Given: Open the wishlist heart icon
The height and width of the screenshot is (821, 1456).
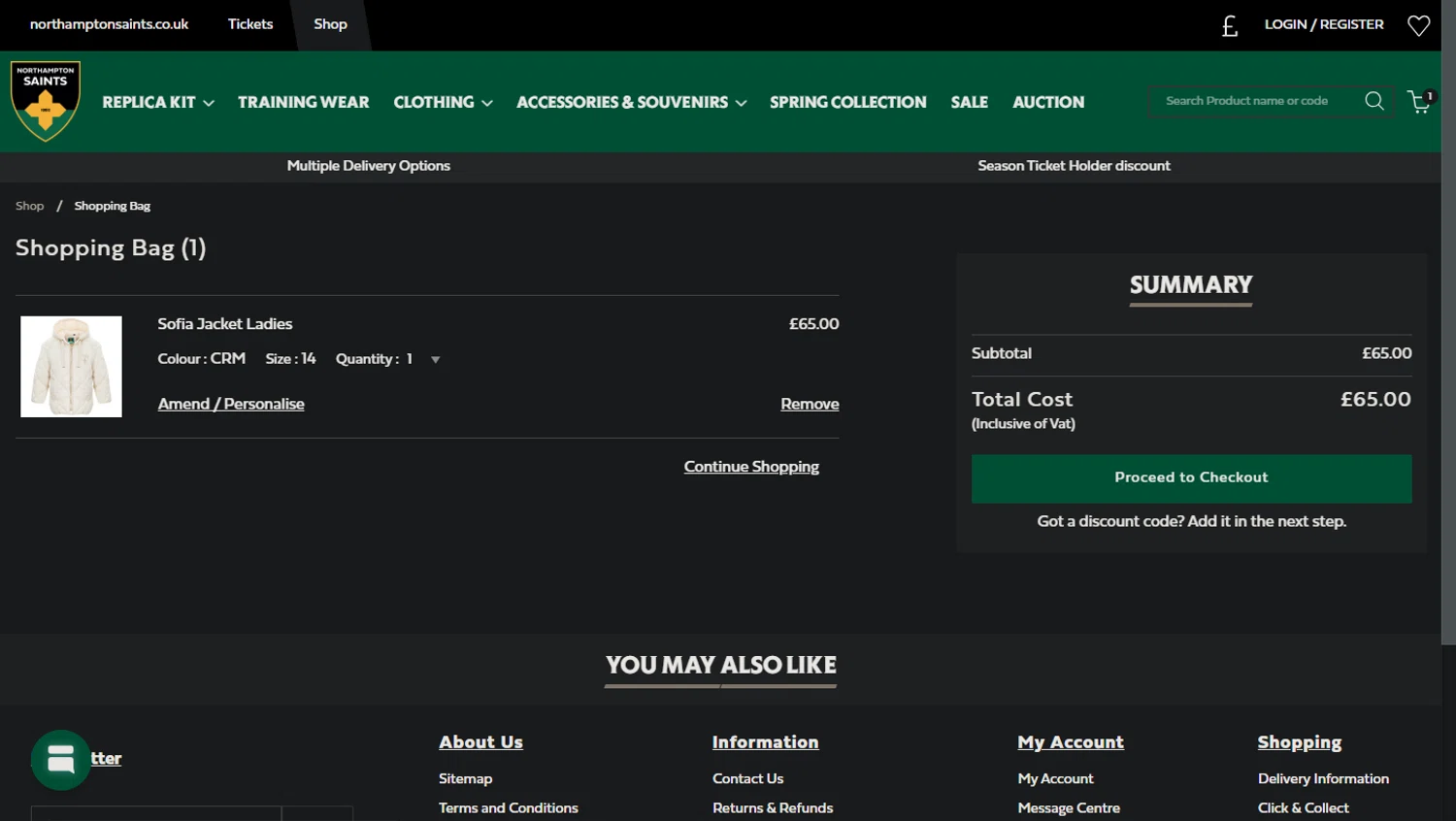Looking at the screenshot, I should 1418,25.
